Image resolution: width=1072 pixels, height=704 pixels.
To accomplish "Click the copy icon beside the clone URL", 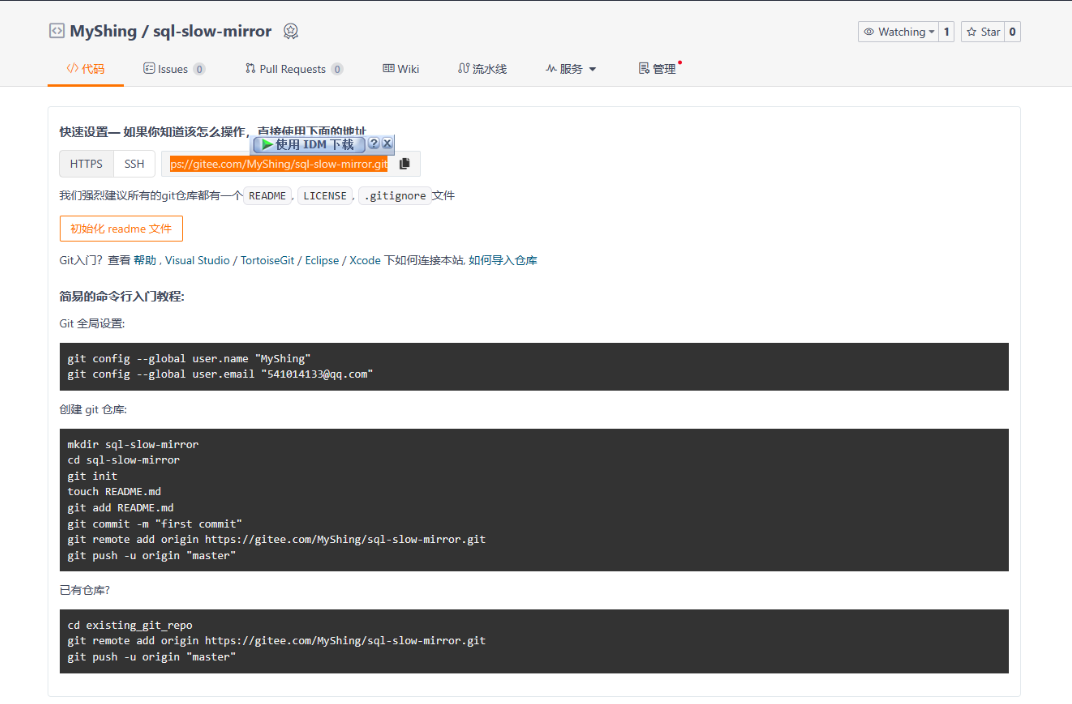I will pyautogui.click(x=405, y=163).
